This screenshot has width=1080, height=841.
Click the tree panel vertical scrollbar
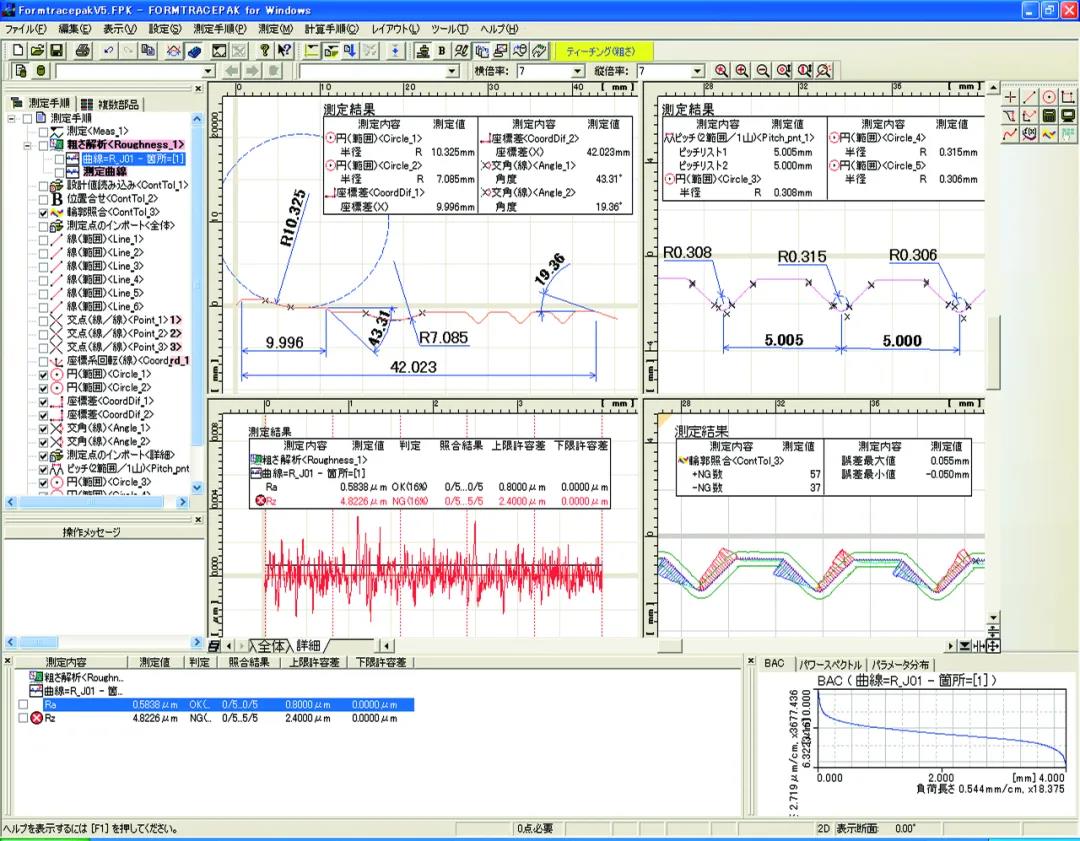197,300
